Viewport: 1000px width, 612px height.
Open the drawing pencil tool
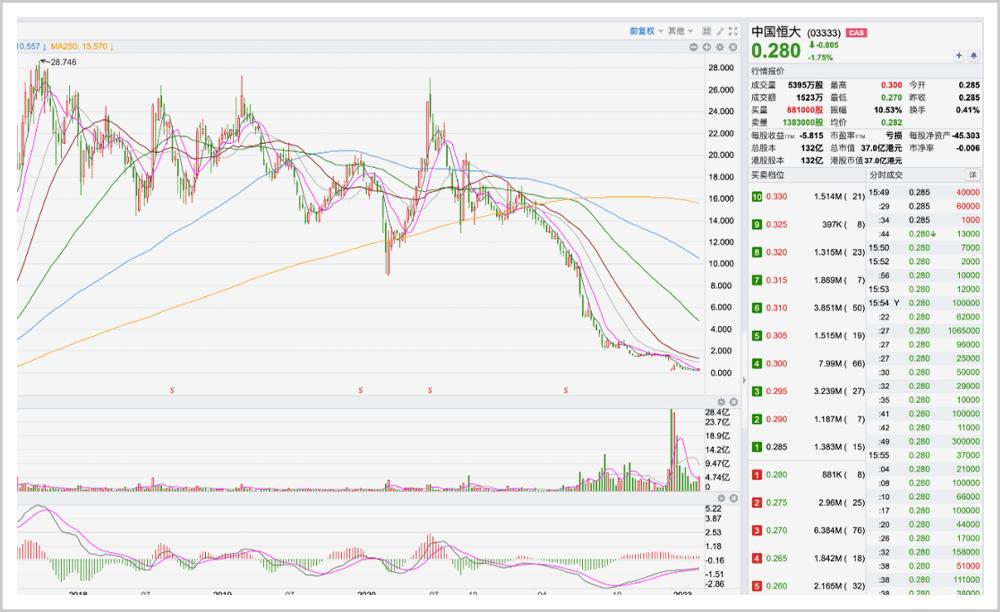point(720,31)
